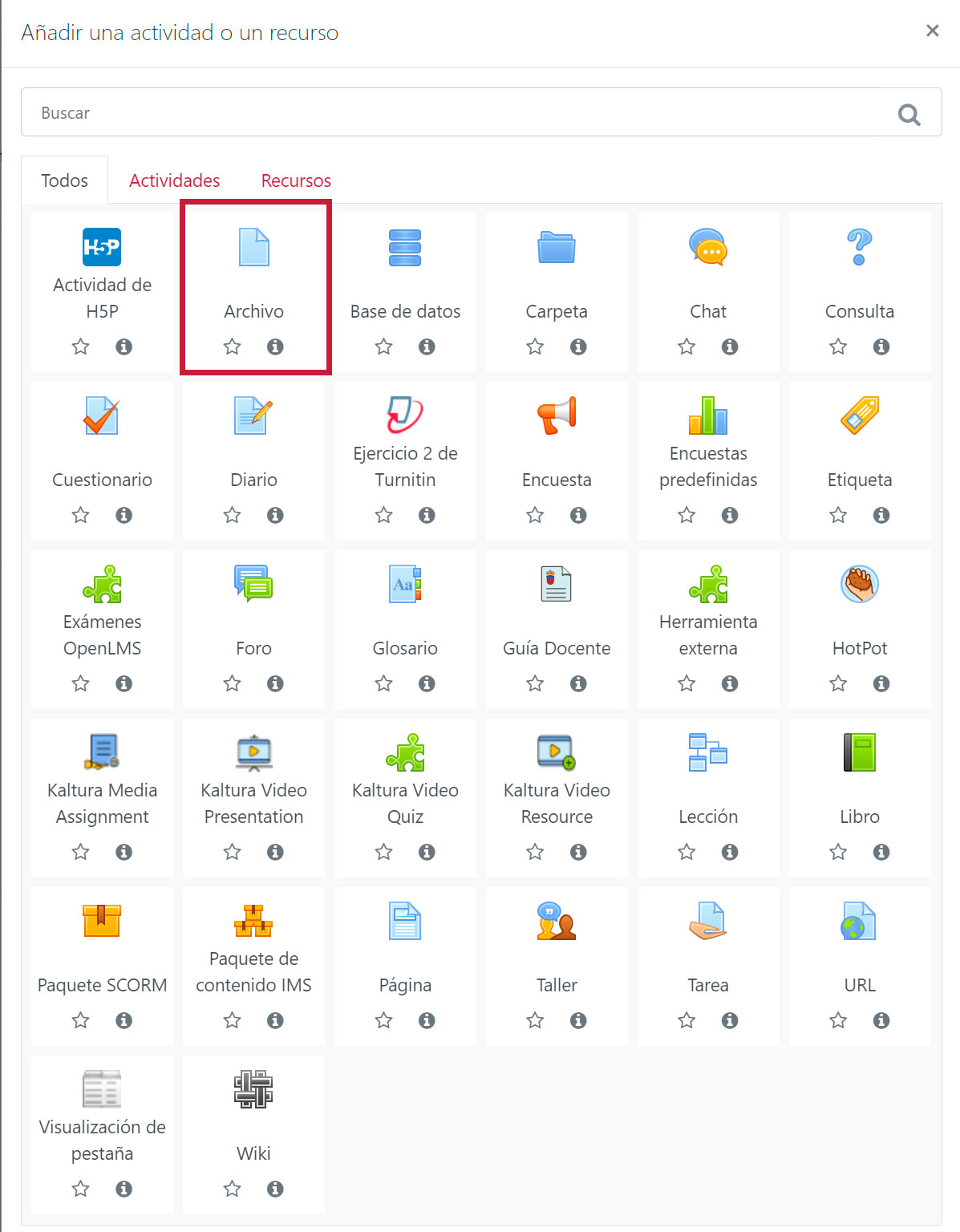Toggle the favorite star for Chat
This screenshot has height=1232, width=960.
click(x=687, y=346)
